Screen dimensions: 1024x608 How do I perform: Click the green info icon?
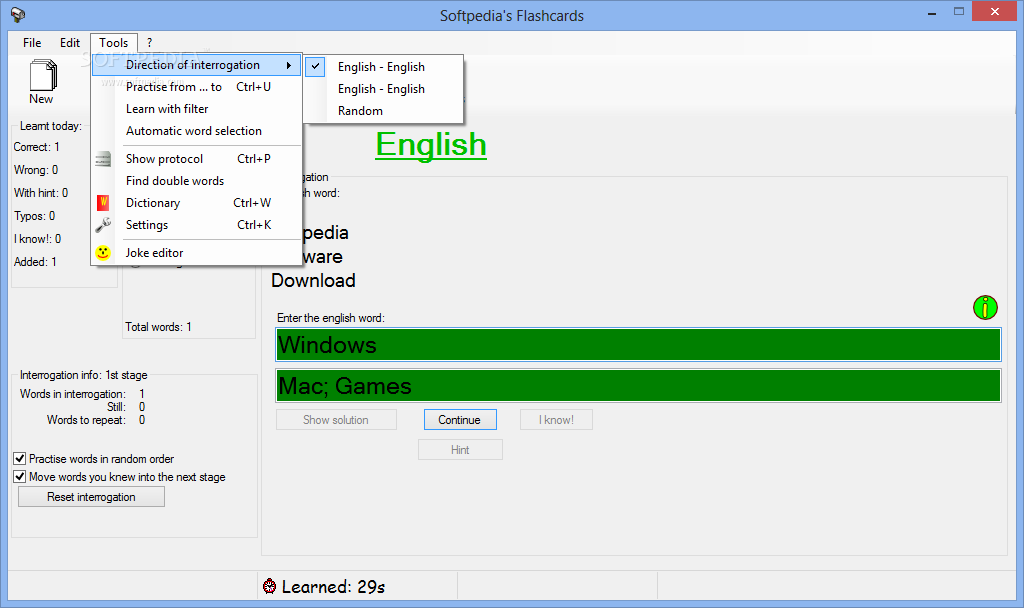985,307
